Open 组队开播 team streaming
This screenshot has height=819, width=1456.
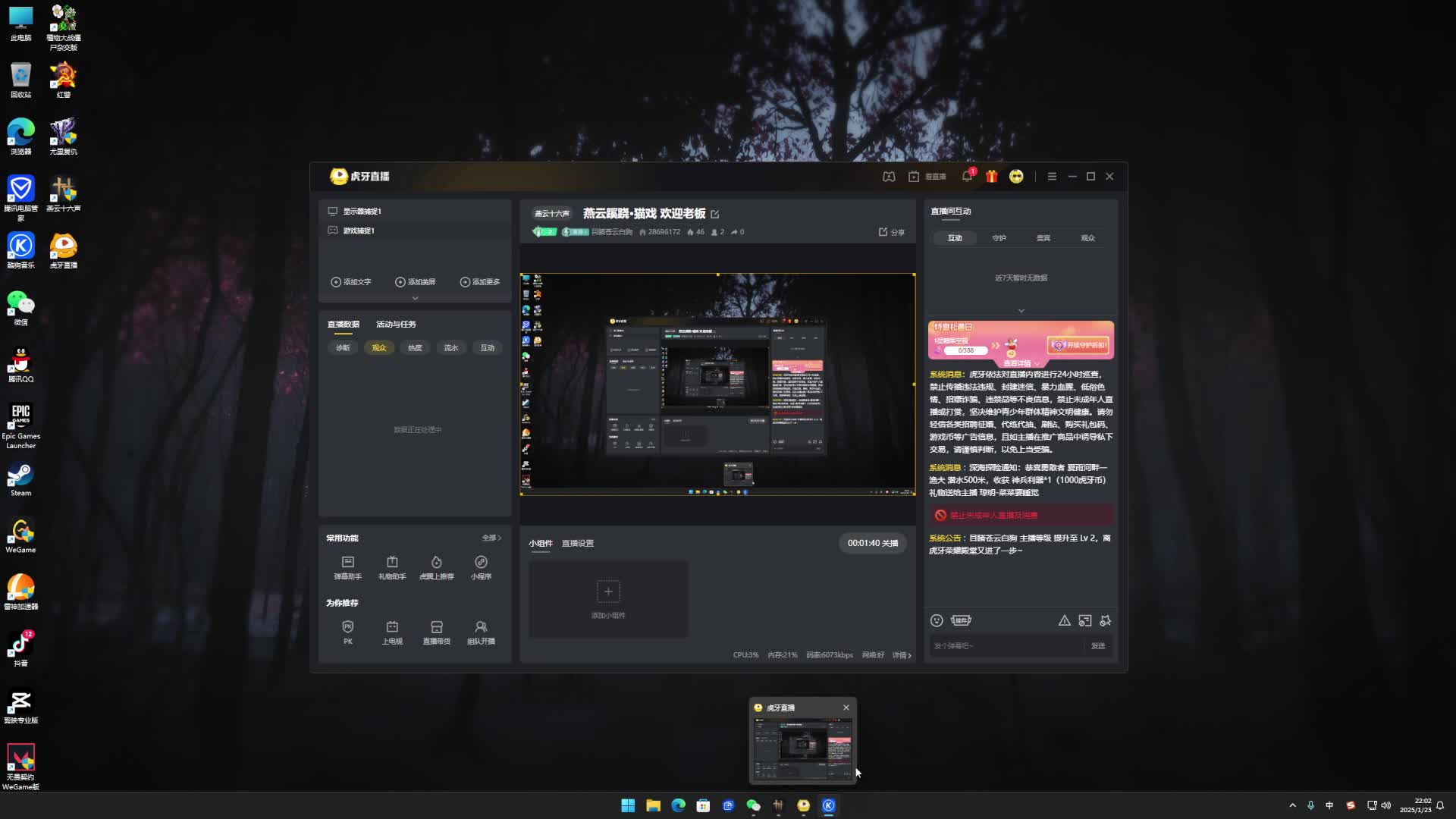(481, 632)
